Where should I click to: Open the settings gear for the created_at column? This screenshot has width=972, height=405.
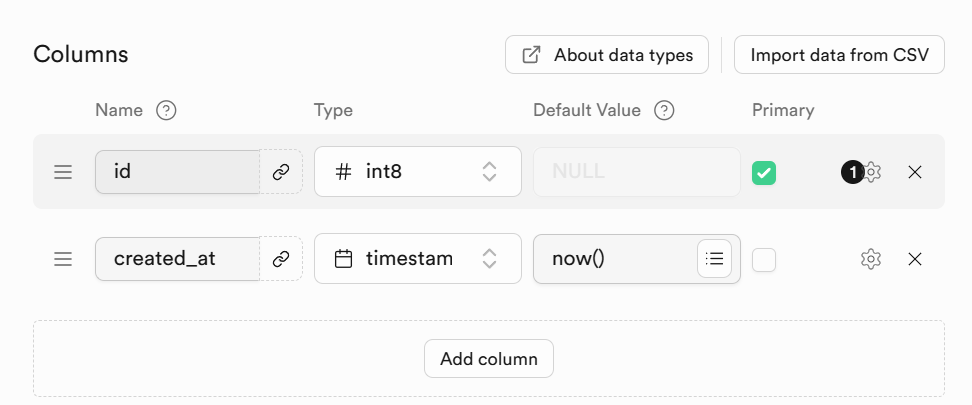click(x=870, y=259)
